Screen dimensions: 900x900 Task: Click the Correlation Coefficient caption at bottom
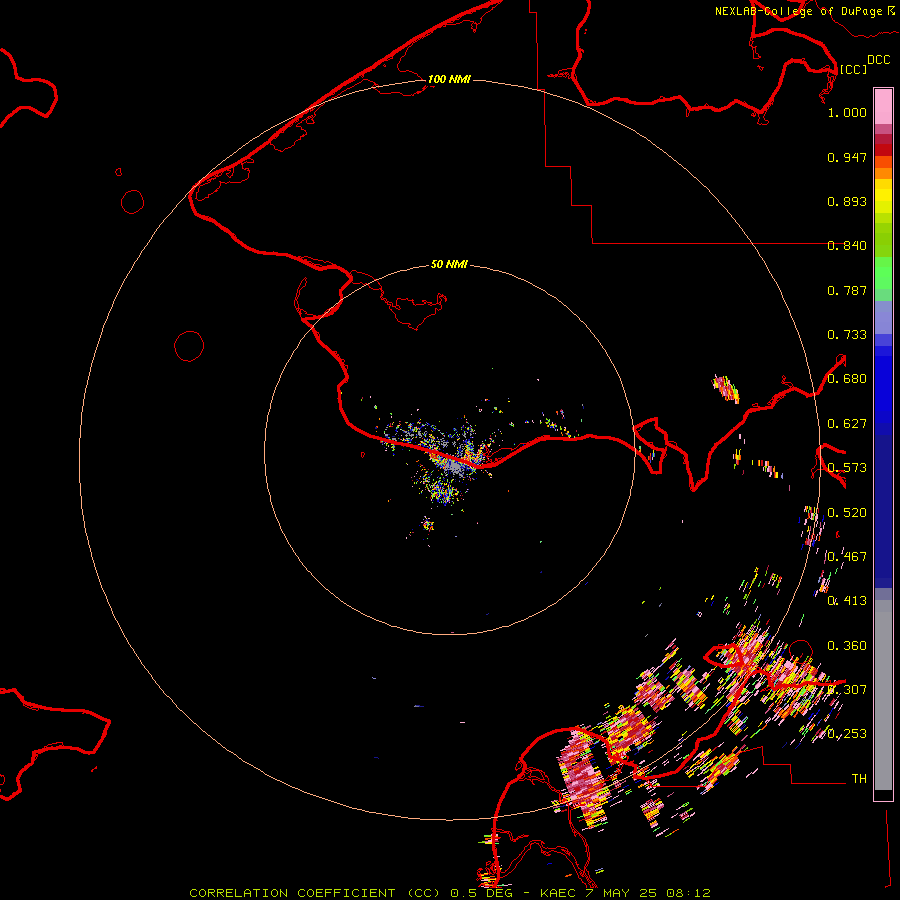tap(449, 893)
